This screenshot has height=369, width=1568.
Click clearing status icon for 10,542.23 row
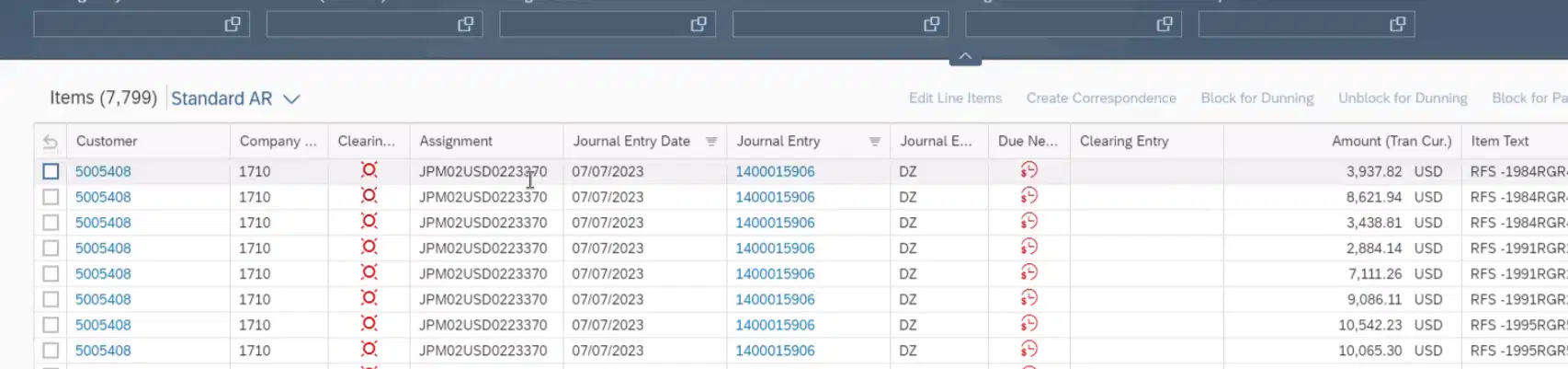[x=369, y=324]
